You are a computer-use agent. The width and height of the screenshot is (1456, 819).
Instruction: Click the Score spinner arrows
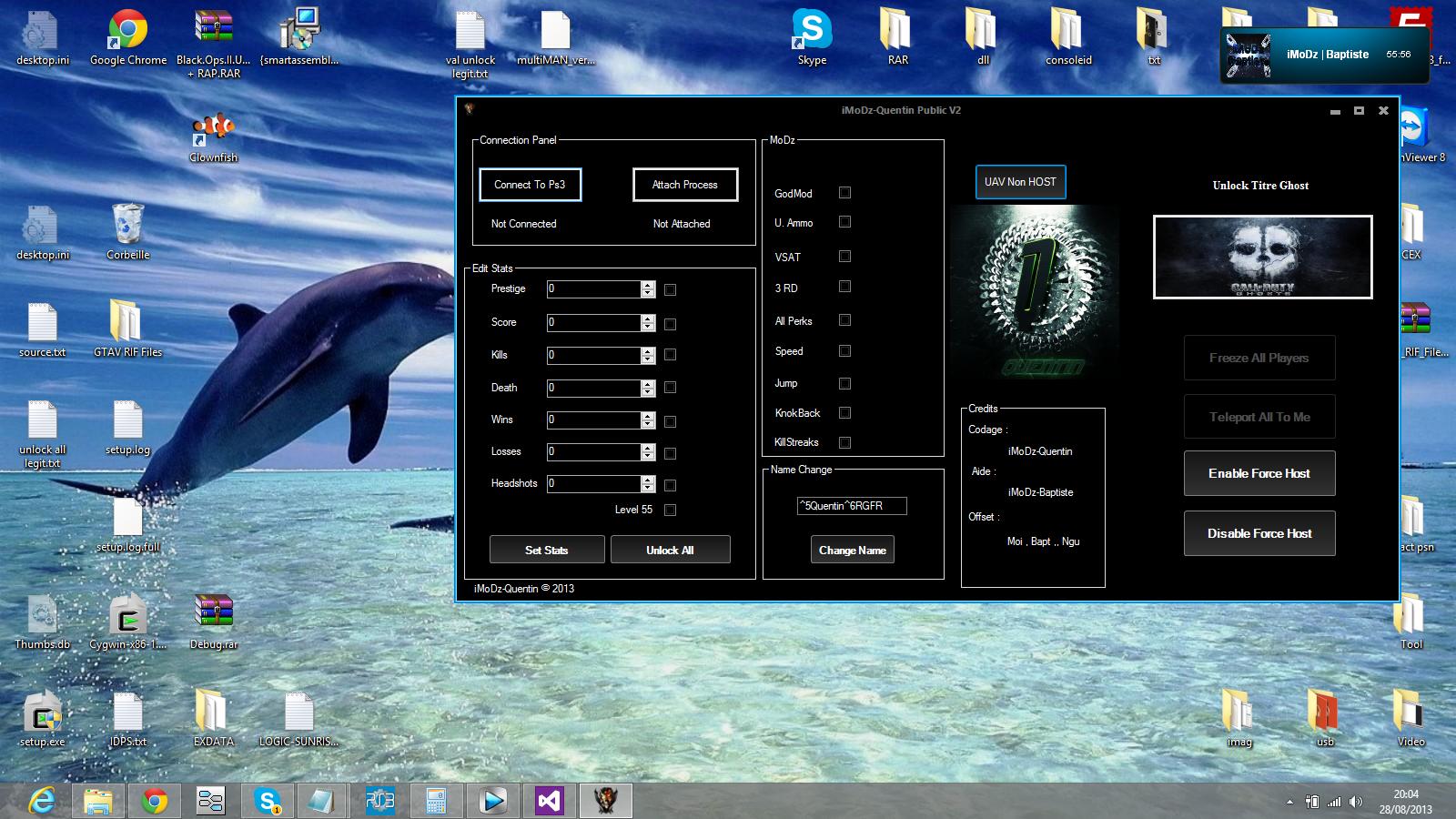click(648, 323)
